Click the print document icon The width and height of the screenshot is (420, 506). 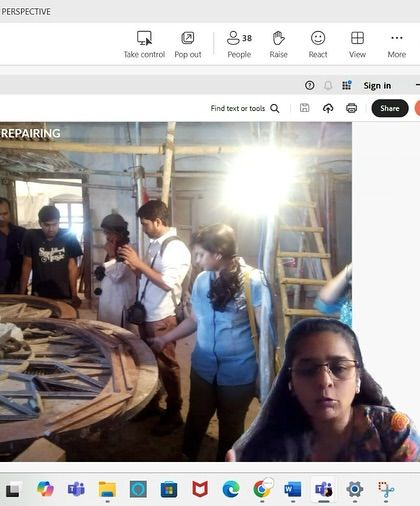click(351, 108)
